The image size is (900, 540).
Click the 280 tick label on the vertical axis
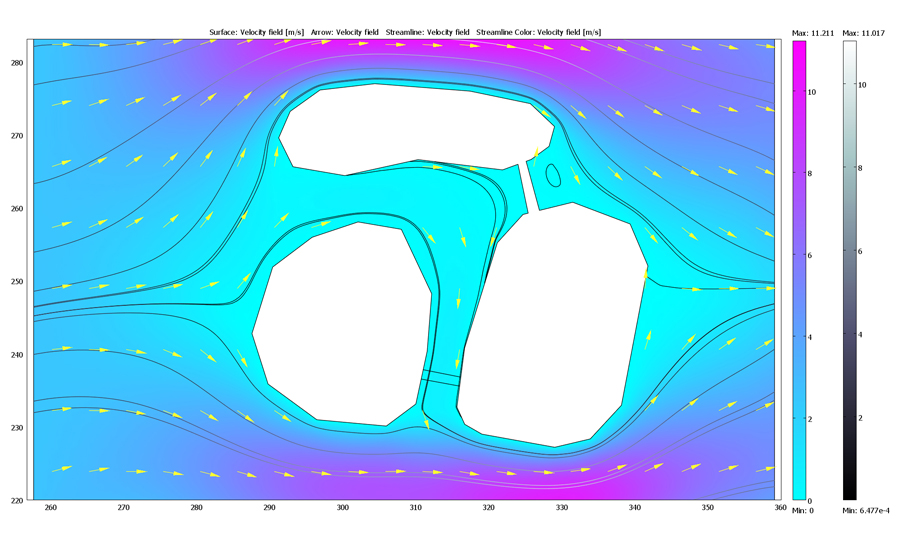[x=17, y=63]
